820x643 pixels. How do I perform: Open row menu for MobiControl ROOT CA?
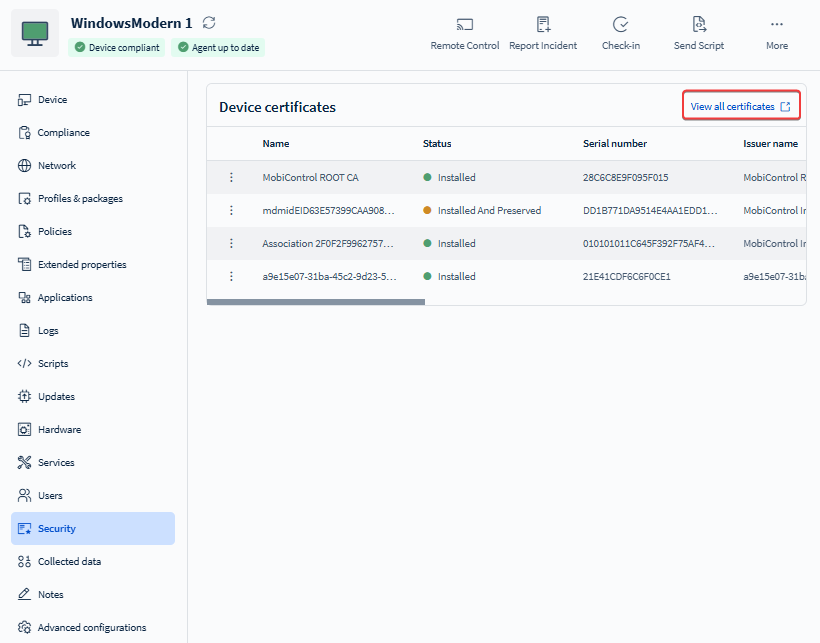pyautogui.click(x=231, y=178)
